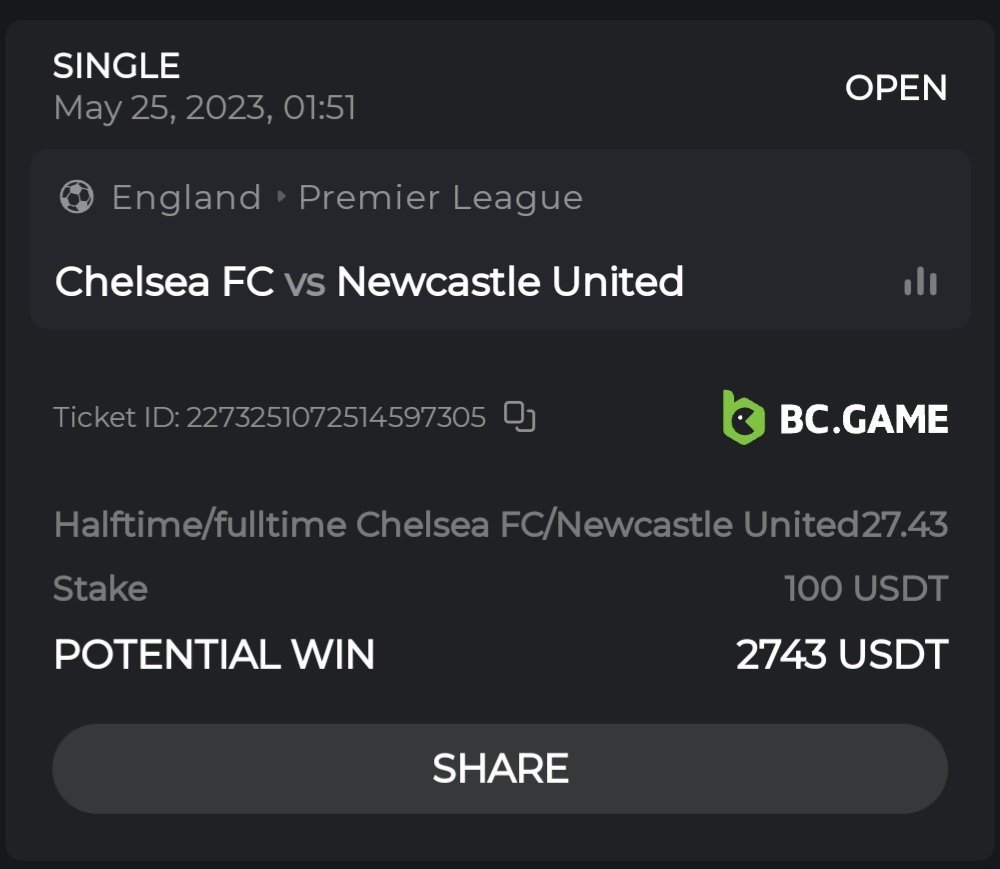Click the May 25, 2023 timestamp
The image size is (1000, 869).
click(x=204, y=107)
